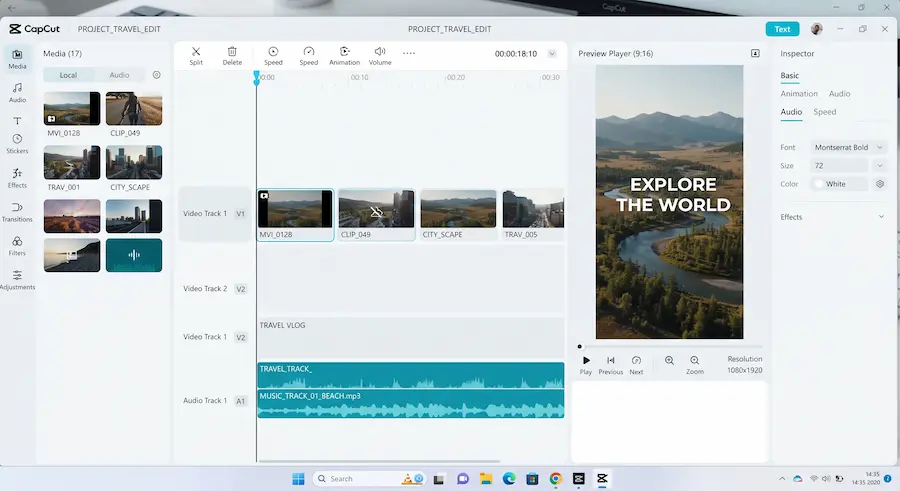Toggle V2 badge on Video Track 2 row
This screenshot has width=900, height=491.
coord(240,289)
